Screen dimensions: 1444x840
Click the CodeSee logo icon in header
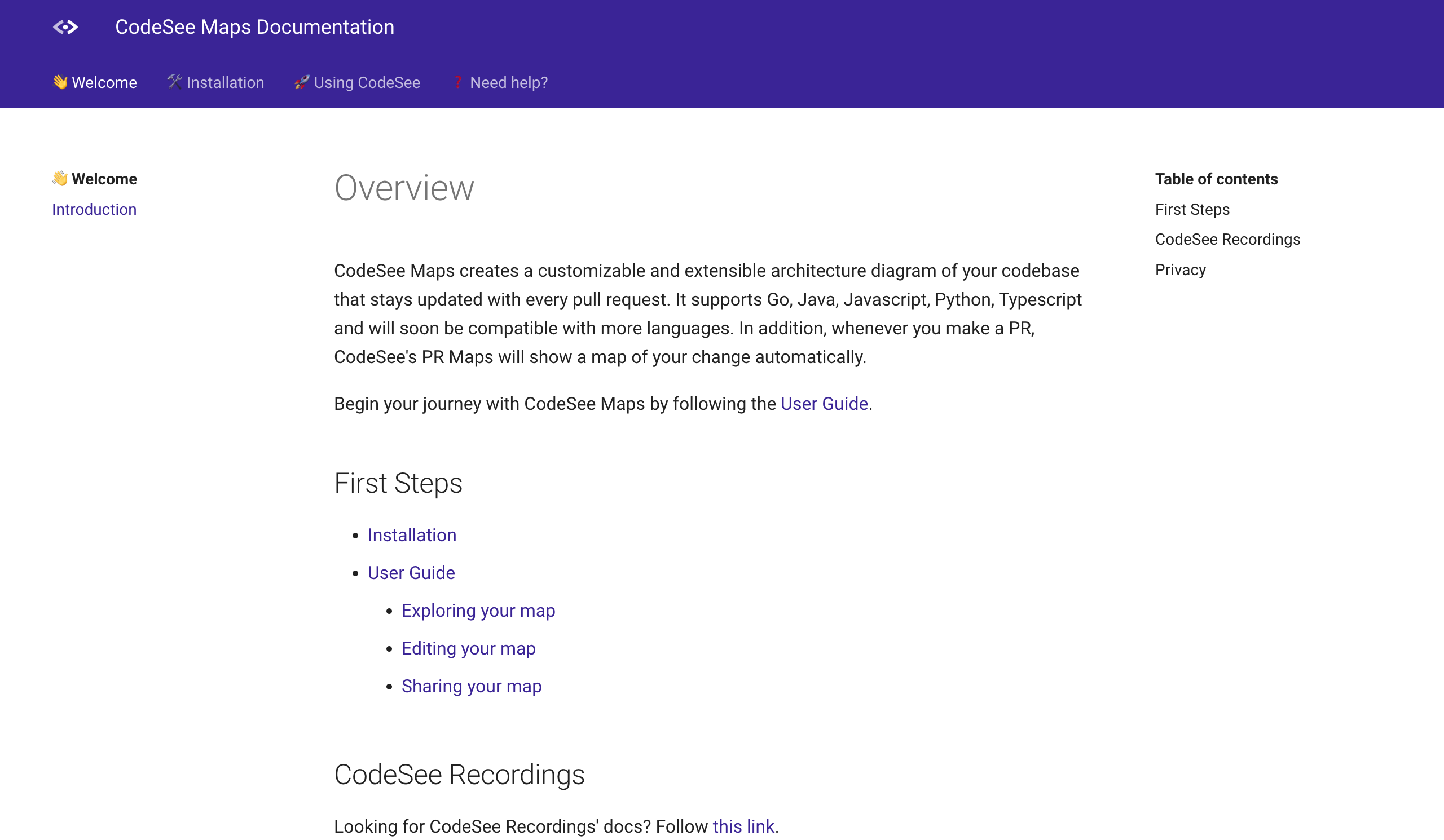(65, 27)
